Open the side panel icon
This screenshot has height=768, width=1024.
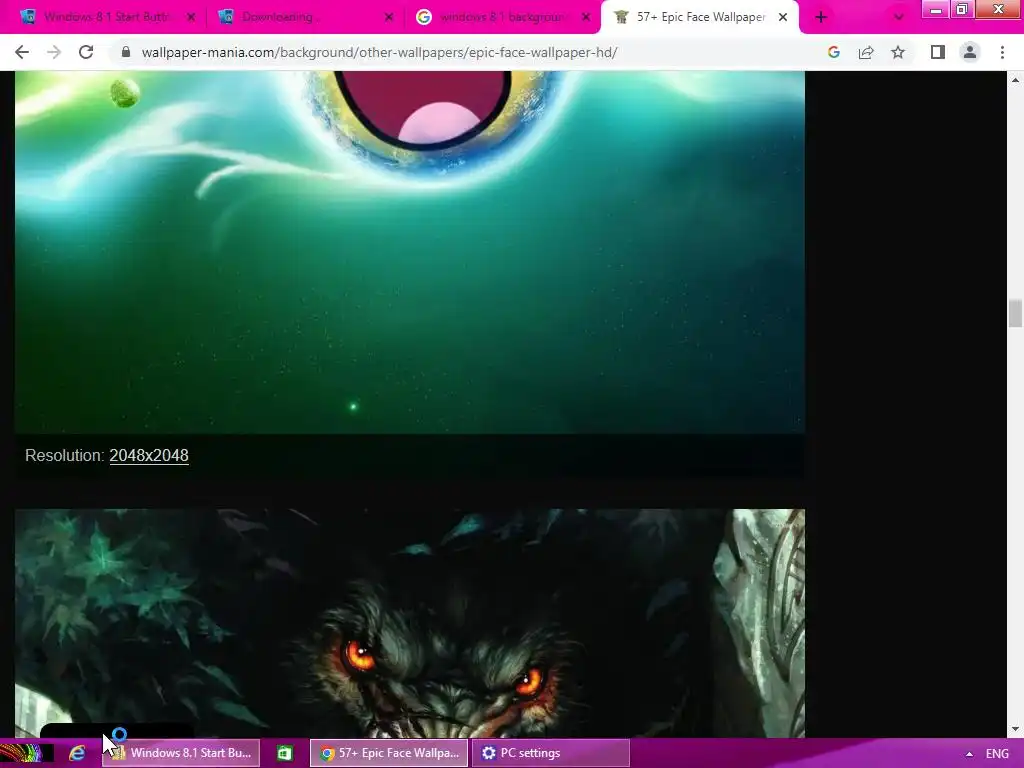[x=938, y=52]
